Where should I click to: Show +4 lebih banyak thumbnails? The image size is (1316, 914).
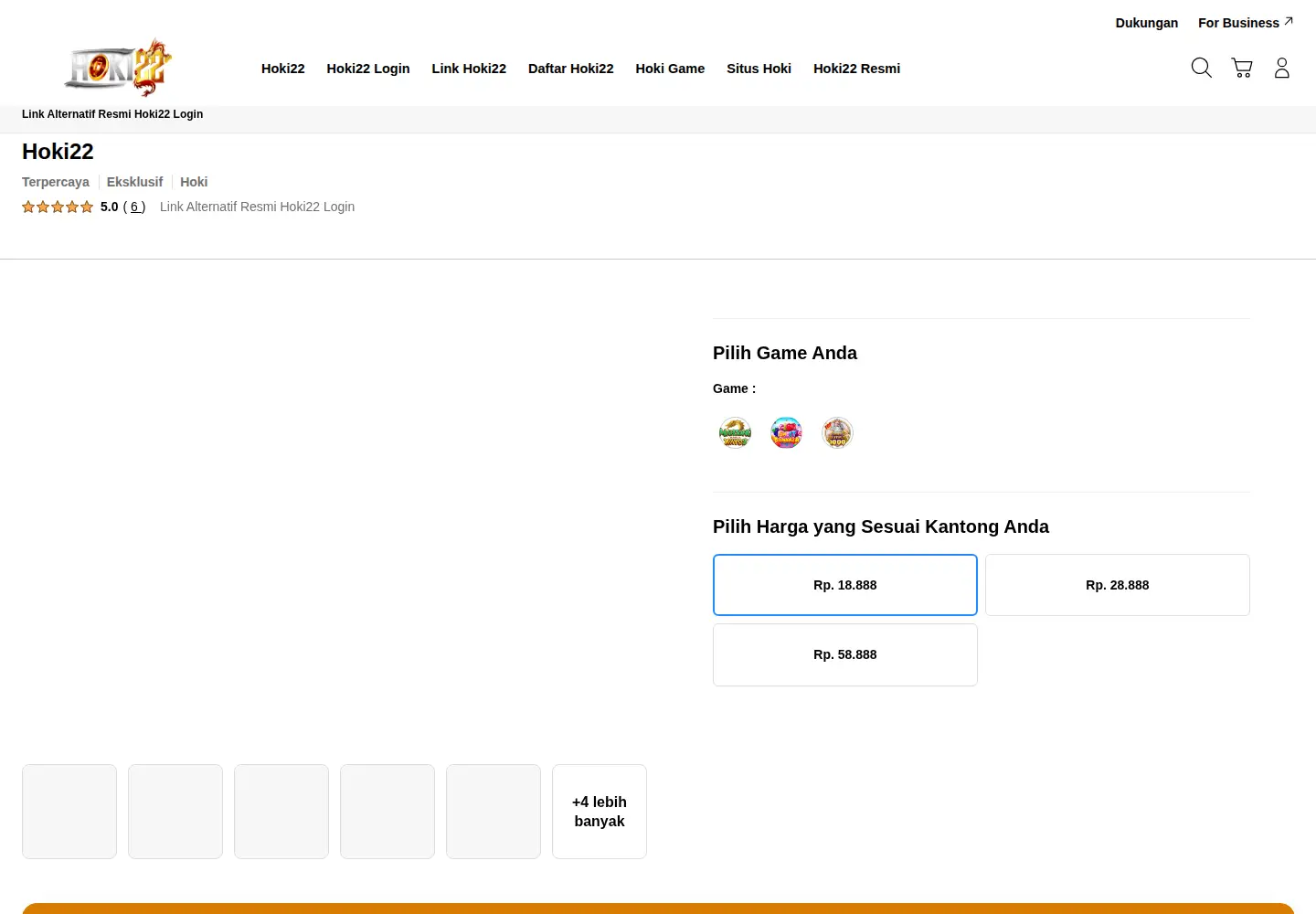[600, 812]
